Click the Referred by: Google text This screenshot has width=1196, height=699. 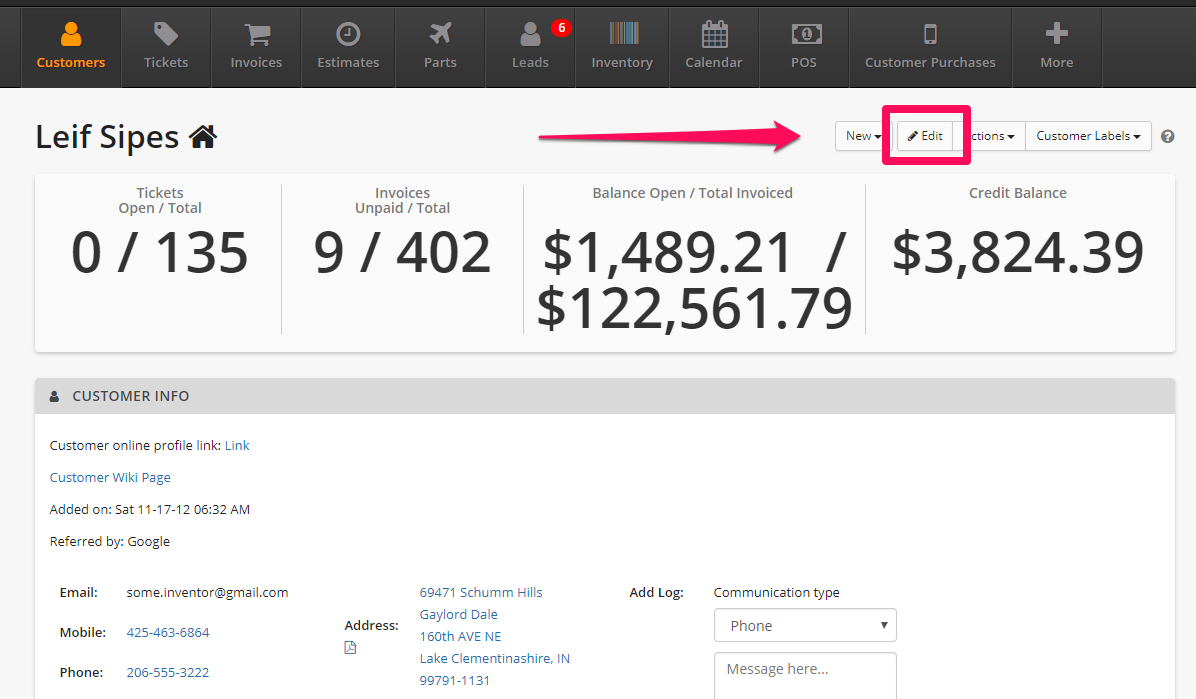click(110, 542)
